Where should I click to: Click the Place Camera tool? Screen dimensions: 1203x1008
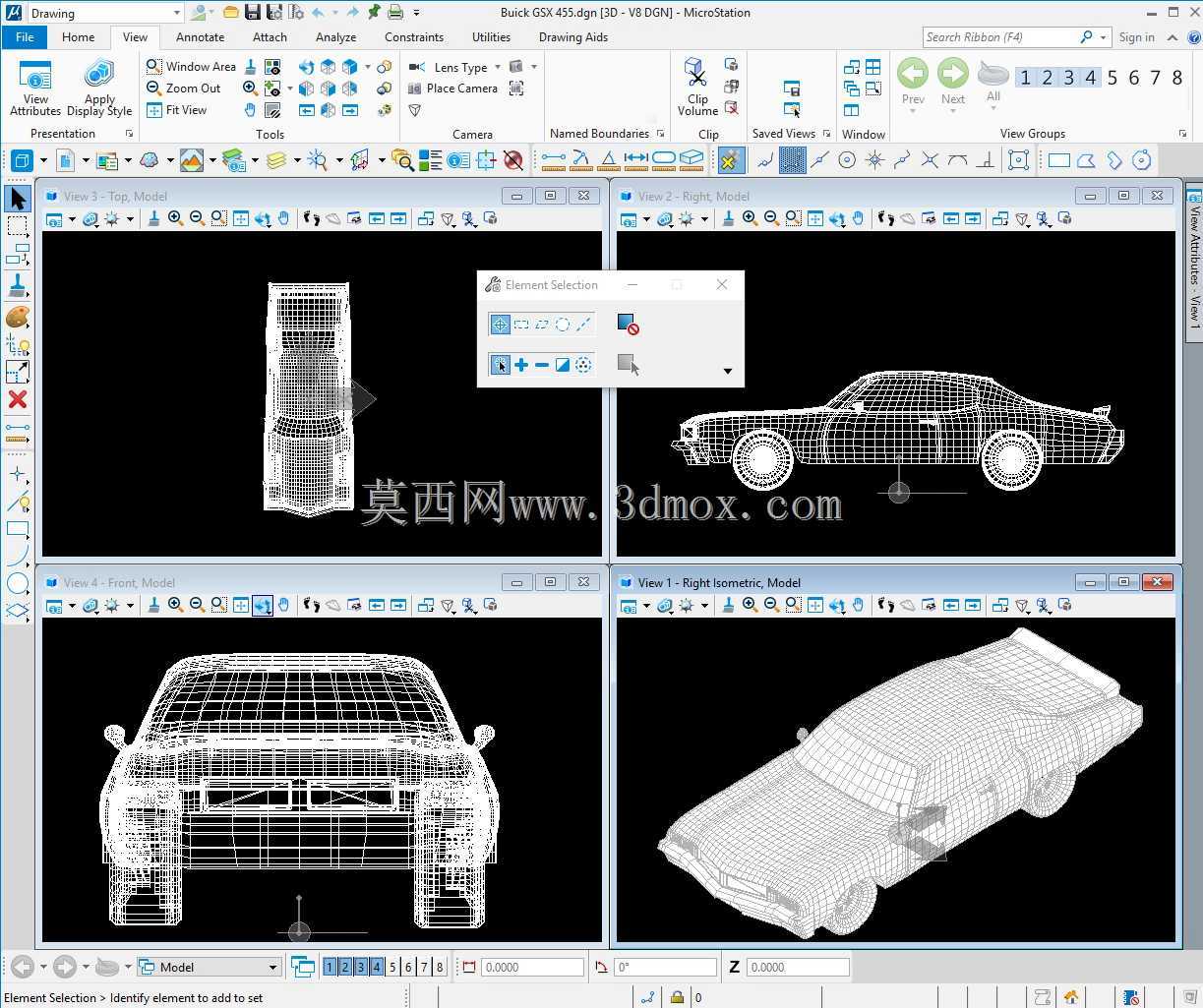tap(453, 89)
